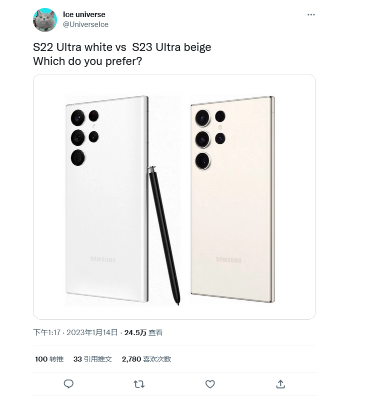Like the tweet with heart icon
The image size is (368, 406).
pyautogui.click(x=210, y=384)
